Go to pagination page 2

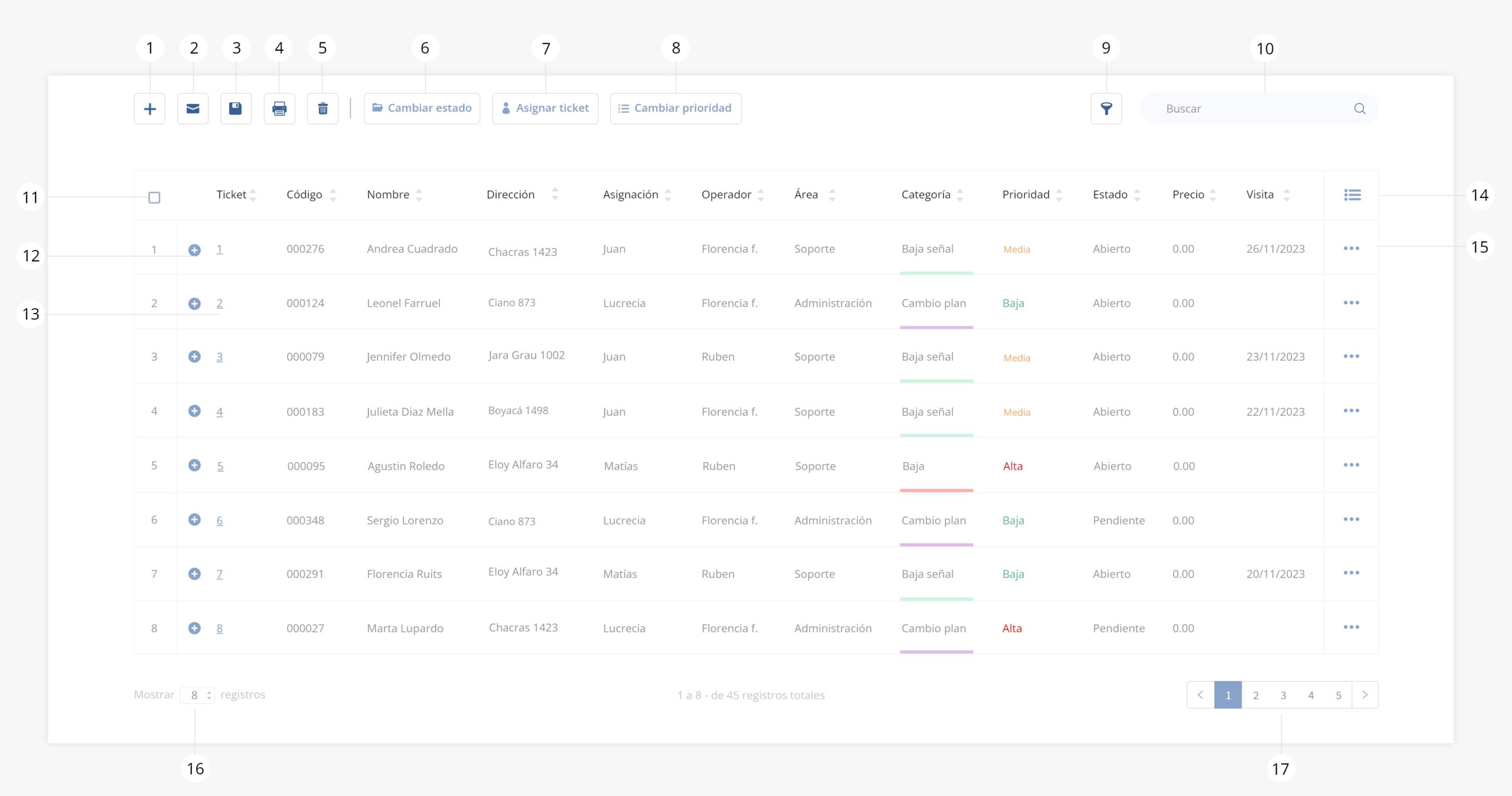tap(1256, 695)
